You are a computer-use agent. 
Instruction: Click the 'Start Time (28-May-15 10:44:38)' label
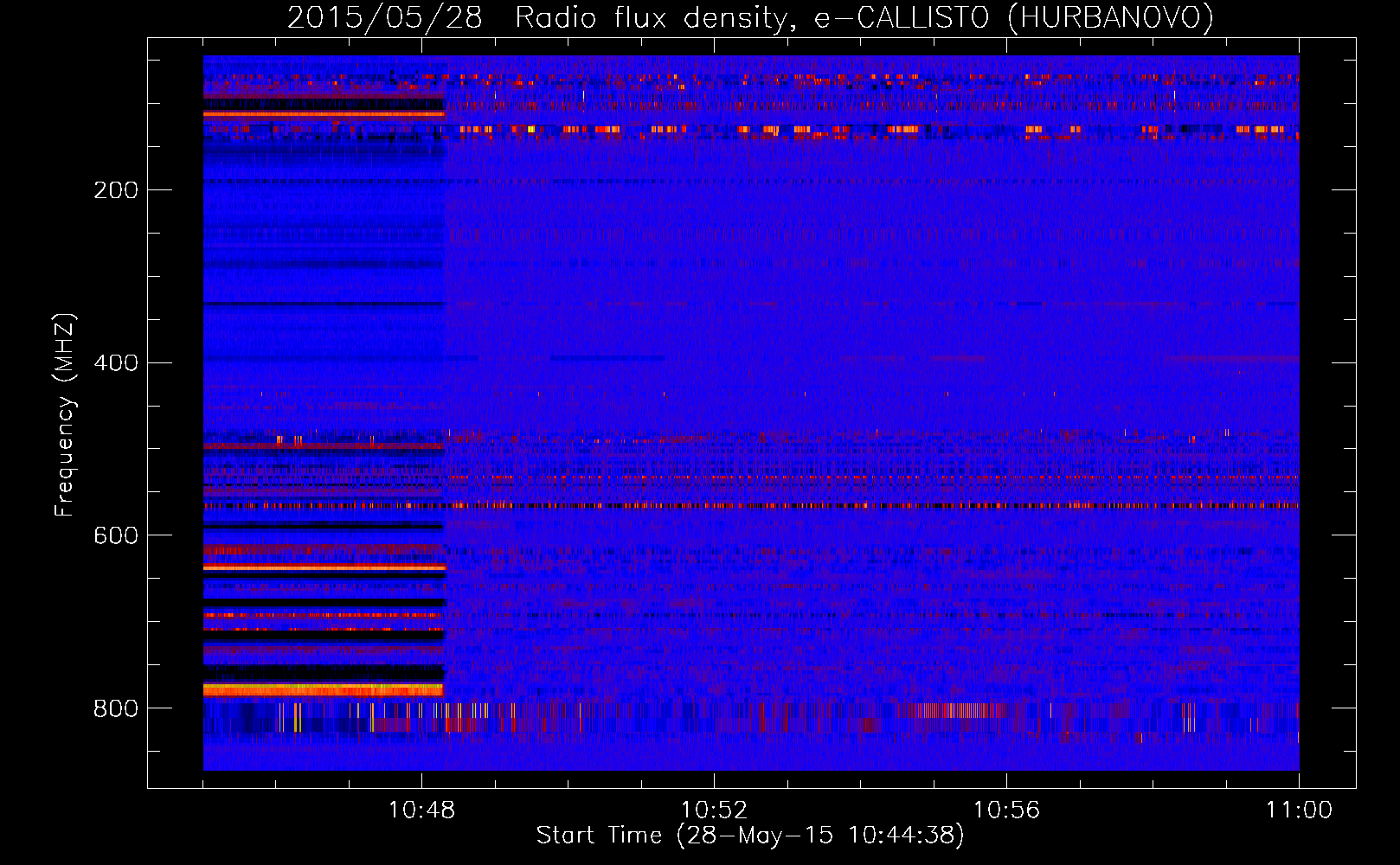750,836
